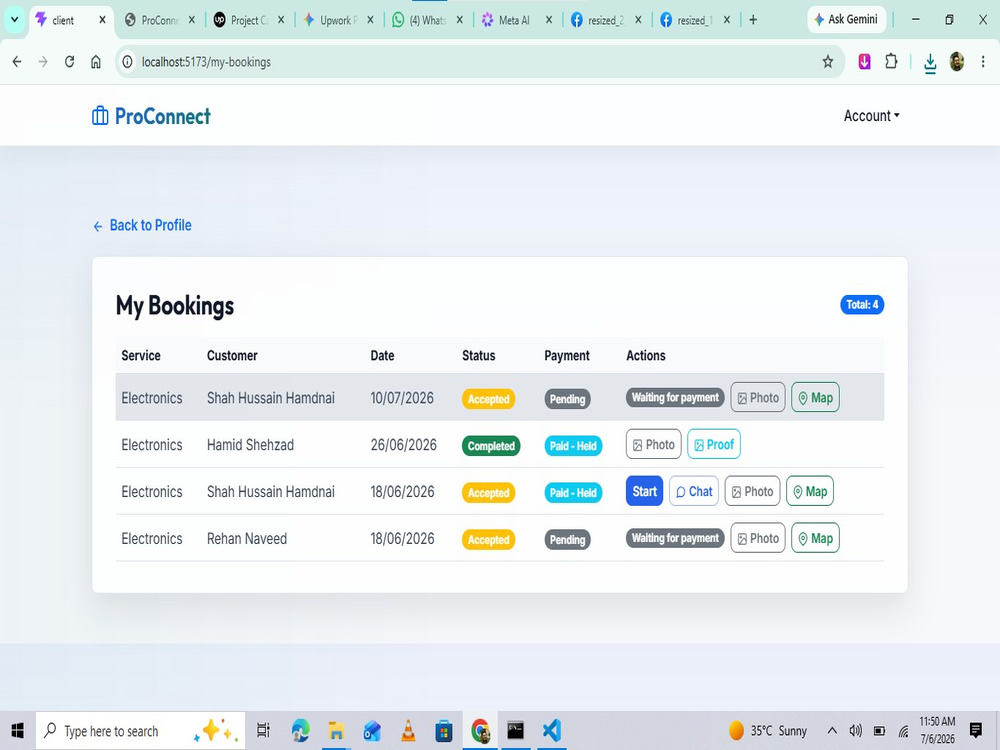View Photo for 10/07/2026 Shah Hussain booking
The image size is (1000, 750).
point(758,397)
